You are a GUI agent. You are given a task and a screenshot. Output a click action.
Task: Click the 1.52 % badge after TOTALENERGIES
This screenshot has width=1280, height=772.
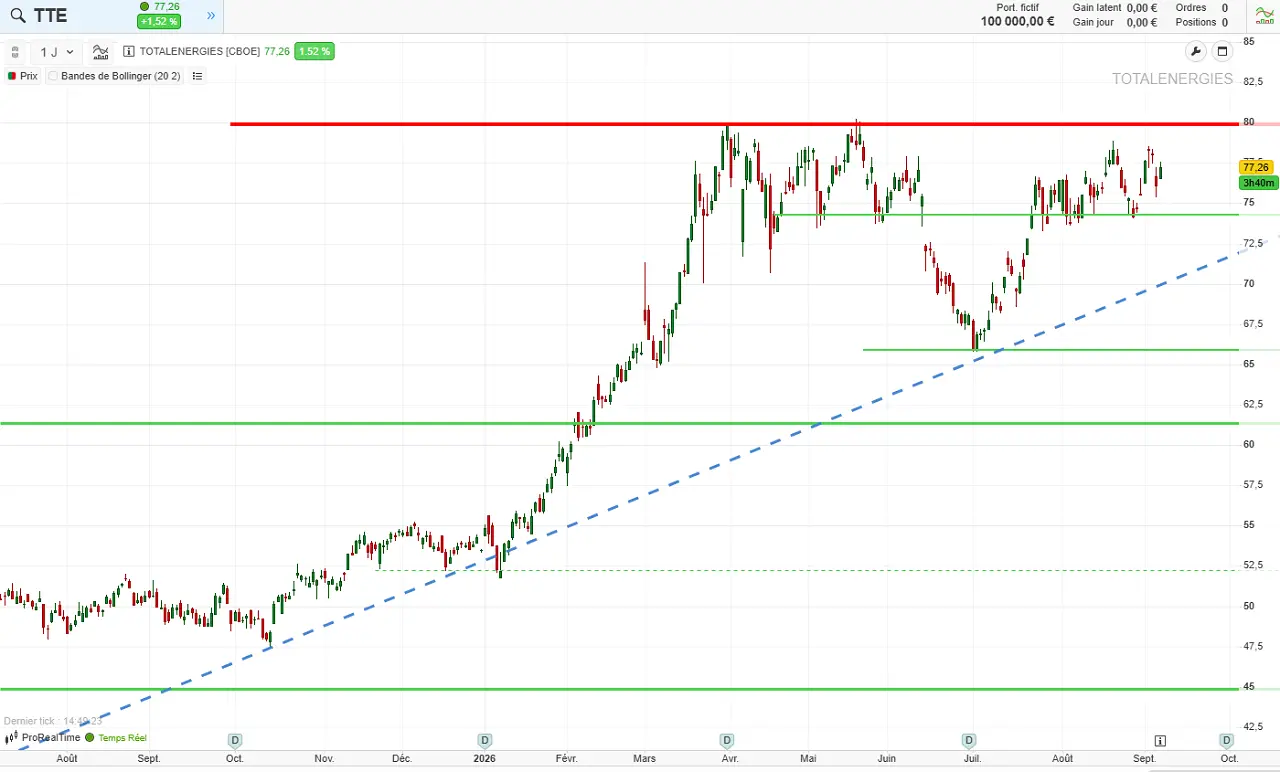(314, 51)
